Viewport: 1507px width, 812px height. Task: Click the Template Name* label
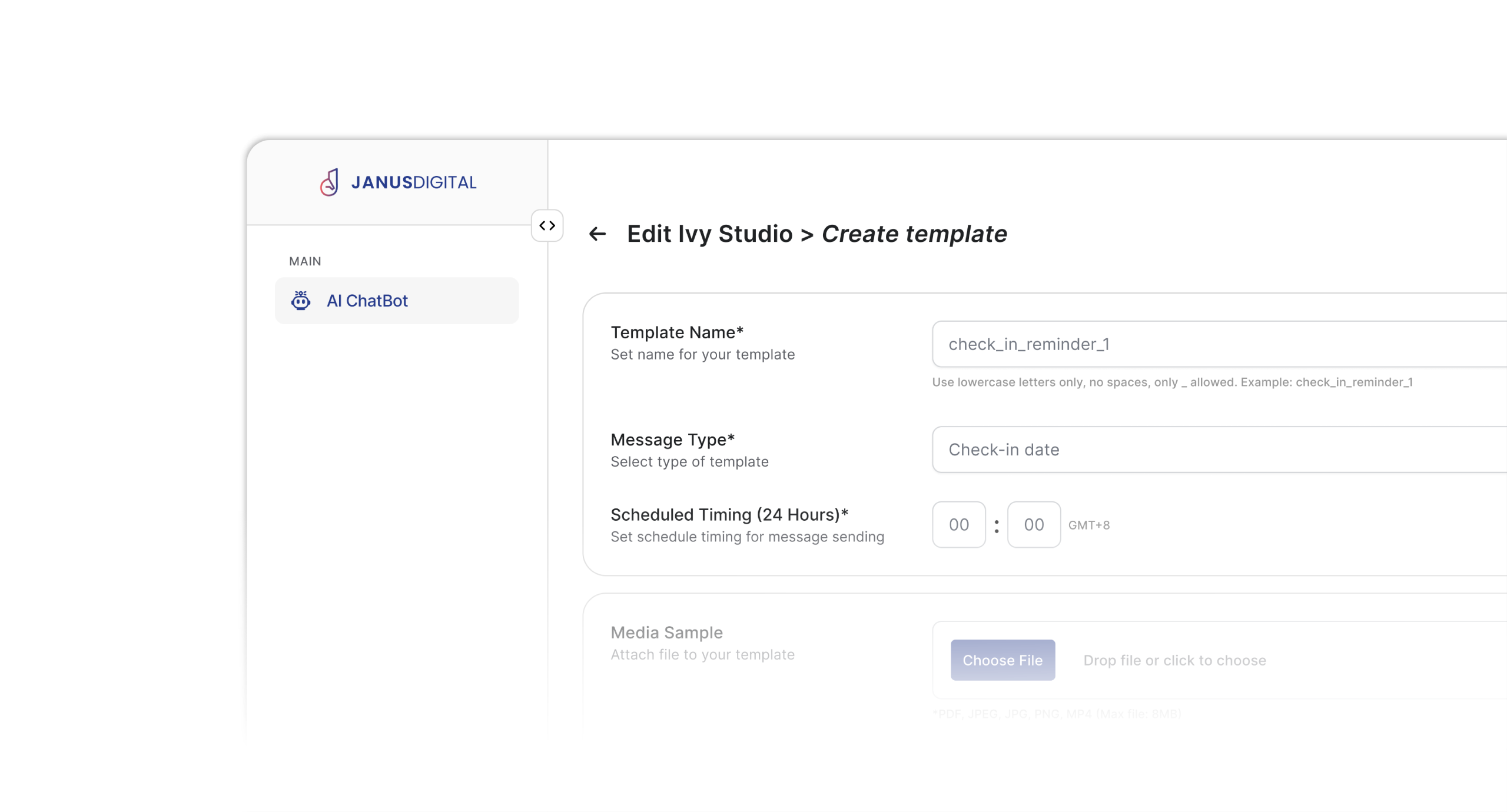677,332
